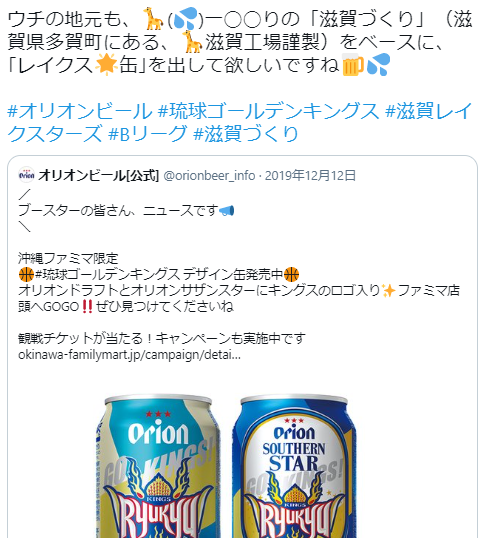The height and width of the screenshot is (538, 485).
Task: Open the #オリオンビール hashtag
Action: (80, 111)
